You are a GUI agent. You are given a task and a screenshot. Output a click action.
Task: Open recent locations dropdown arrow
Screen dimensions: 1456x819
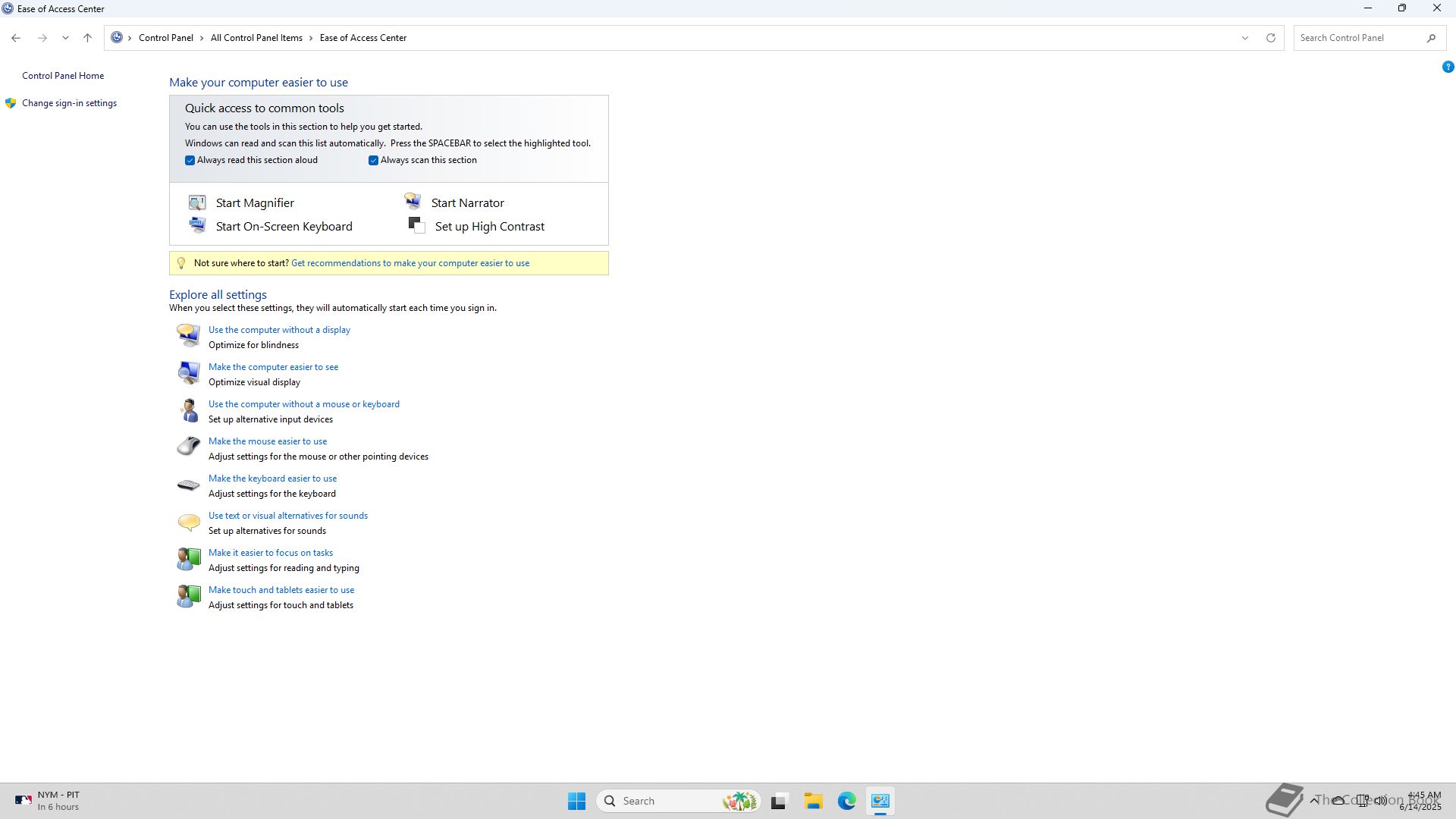(65, 38)
